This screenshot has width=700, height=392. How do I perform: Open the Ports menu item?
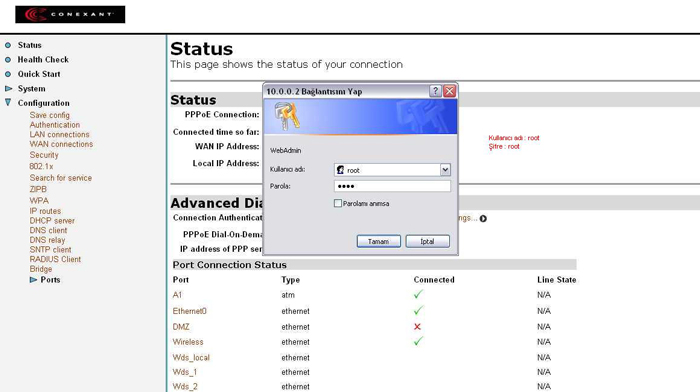tap(50, 280)
